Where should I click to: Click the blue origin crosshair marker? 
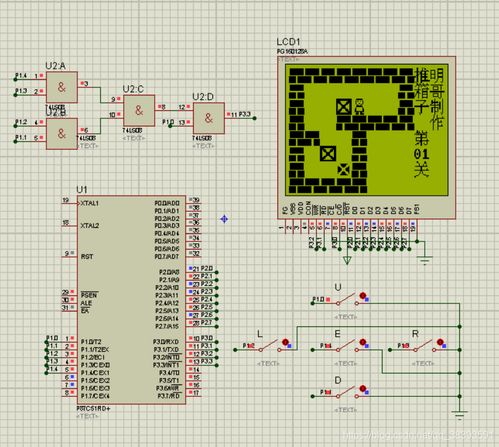tap(224, 219)
